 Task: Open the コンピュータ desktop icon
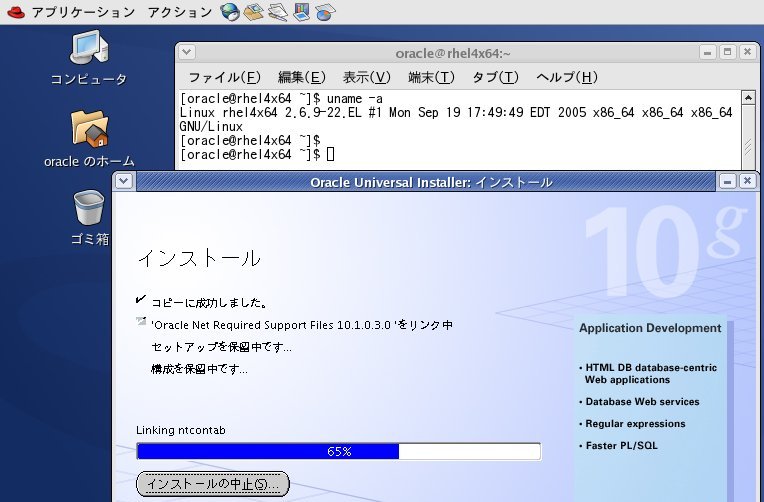[88, 48]
